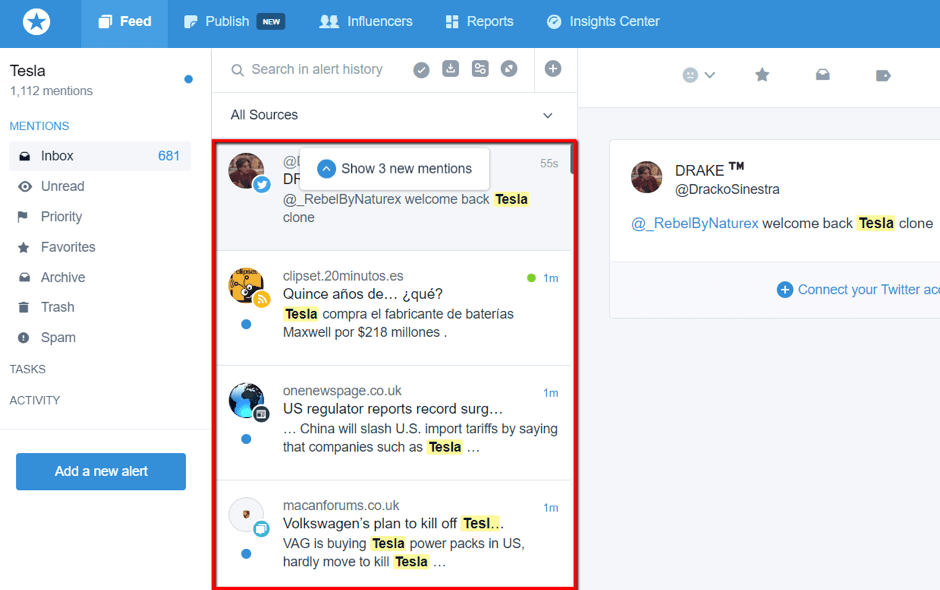Viewport: 940px width, 590px height.
Task: Collapse the MENTIONS section header
Action: [40, 127]
